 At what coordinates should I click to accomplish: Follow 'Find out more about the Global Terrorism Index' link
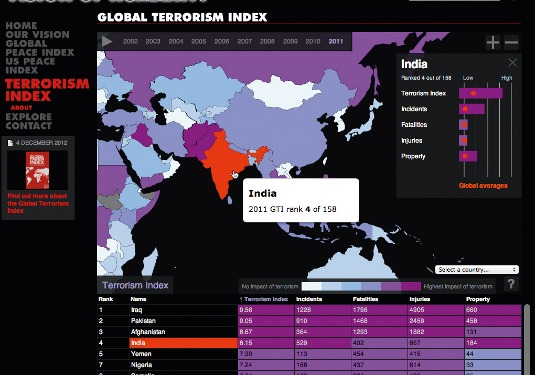pyautogui.click(x=38, y=203)
